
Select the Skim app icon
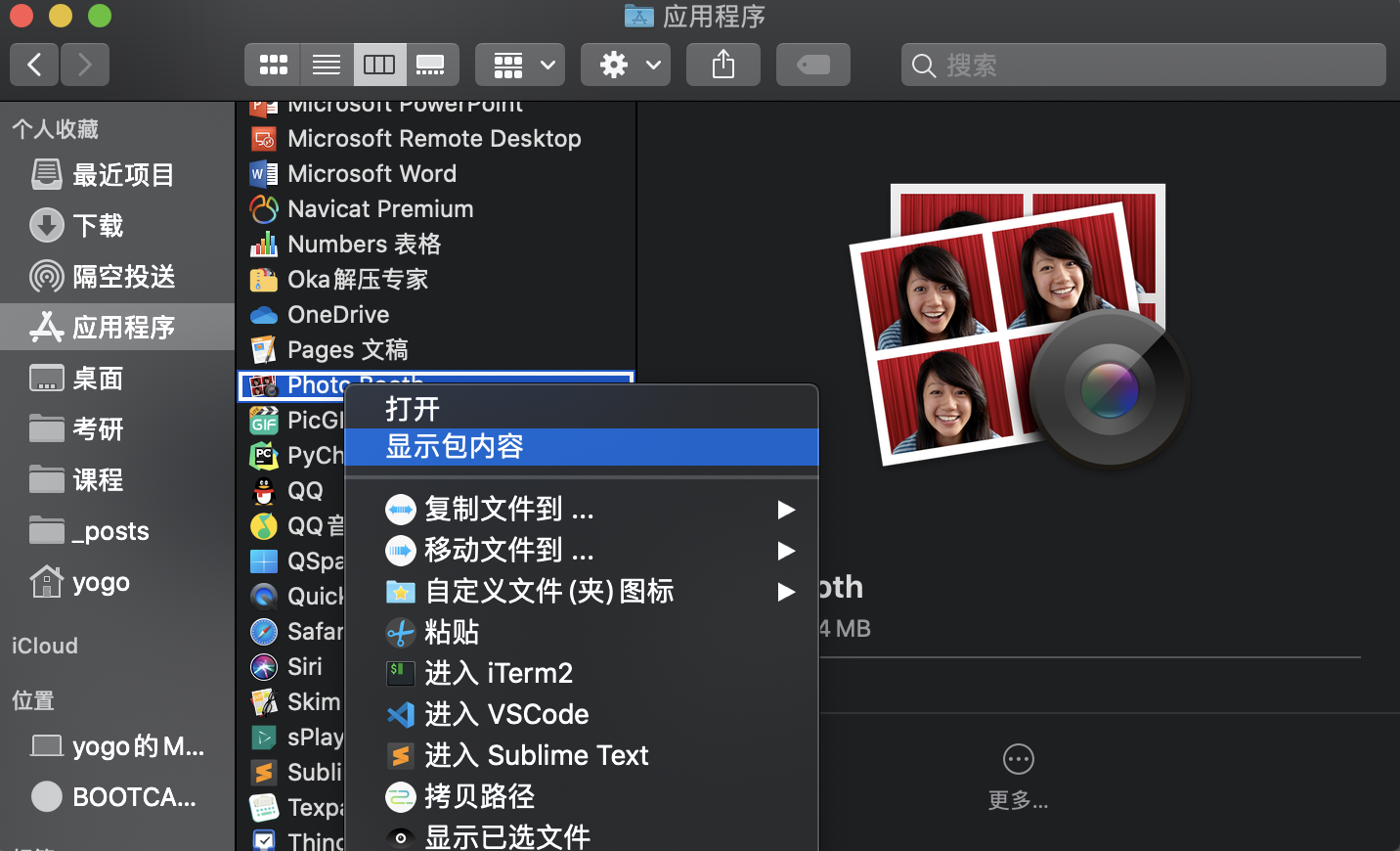(264, 702)
